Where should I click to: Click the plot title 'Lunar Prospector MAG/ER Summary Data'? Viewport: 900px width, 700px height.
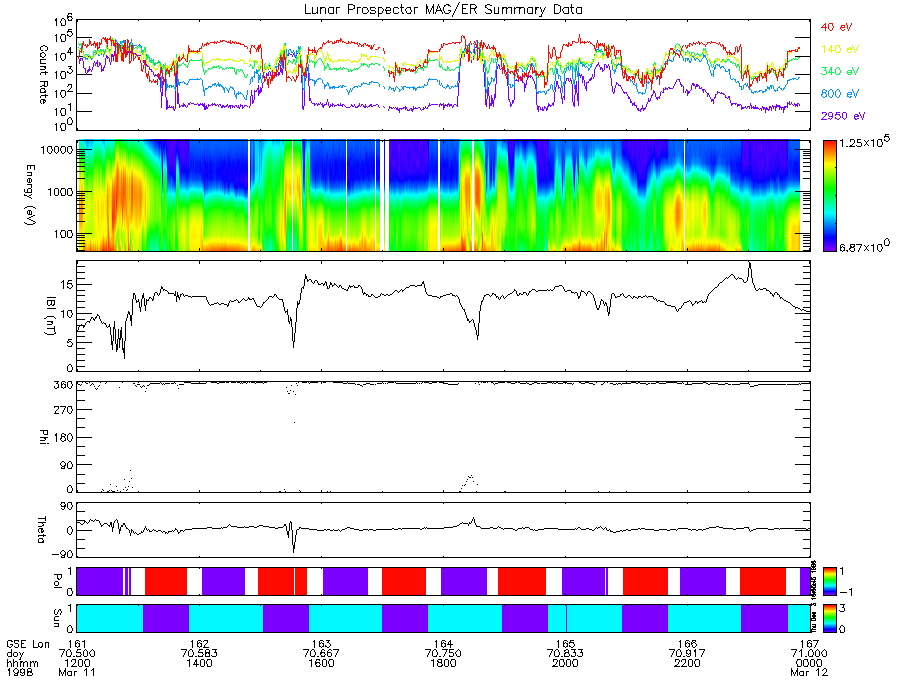pos(443,10)
